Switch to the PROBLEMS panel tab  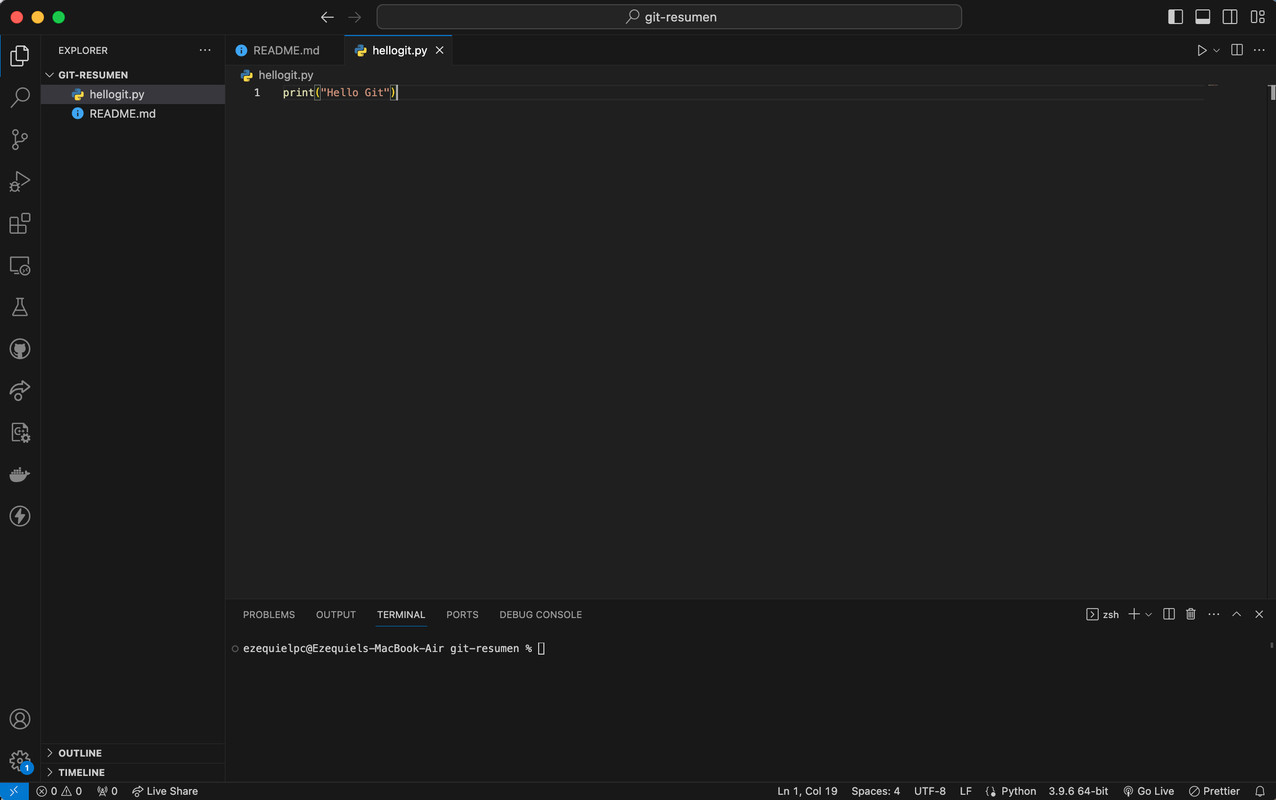click(269, 615)
